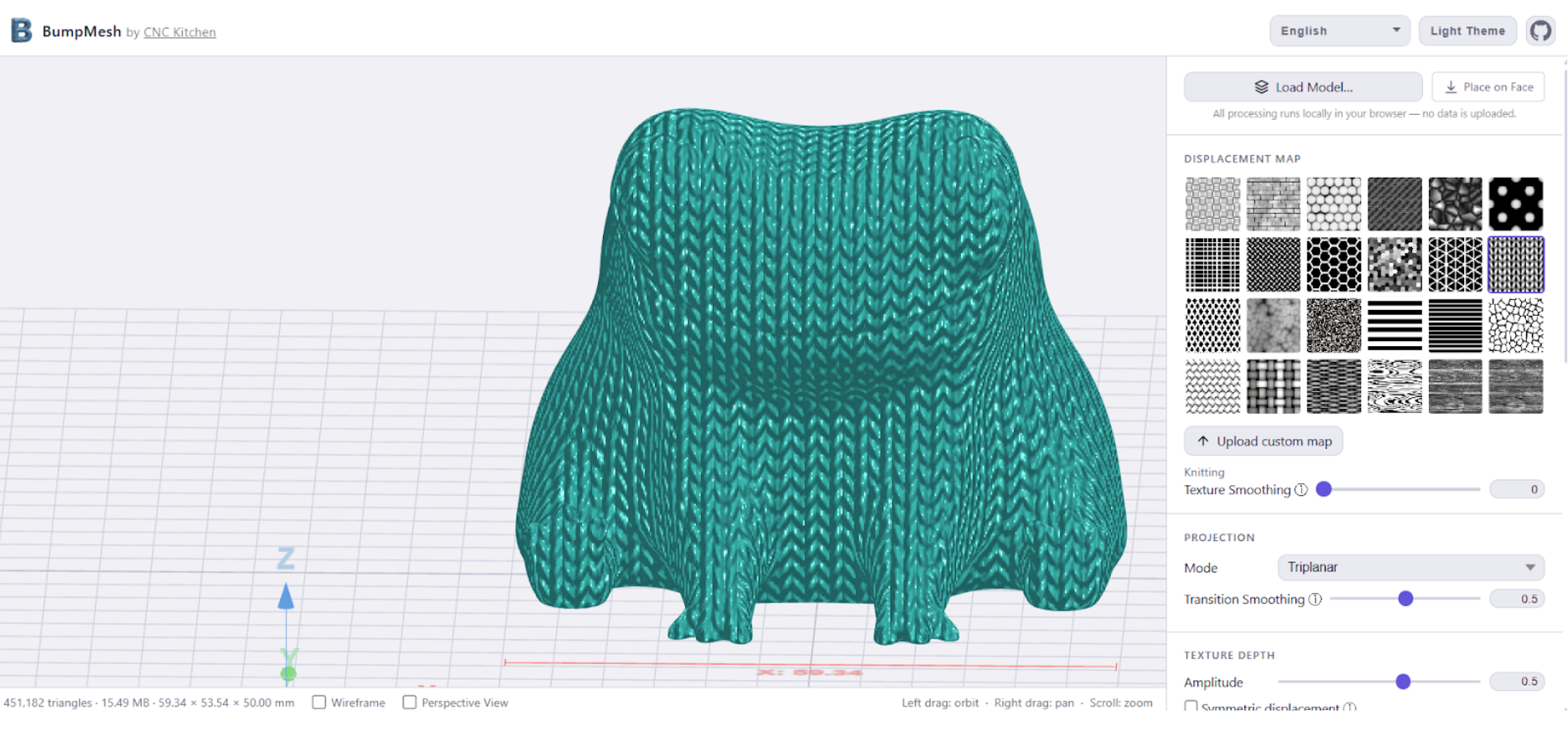The height and width of the screenshot is (729, 1568).
Task: Click the BumpMesh logo icon
Action: pyautogui.click(x=21, y=31)
